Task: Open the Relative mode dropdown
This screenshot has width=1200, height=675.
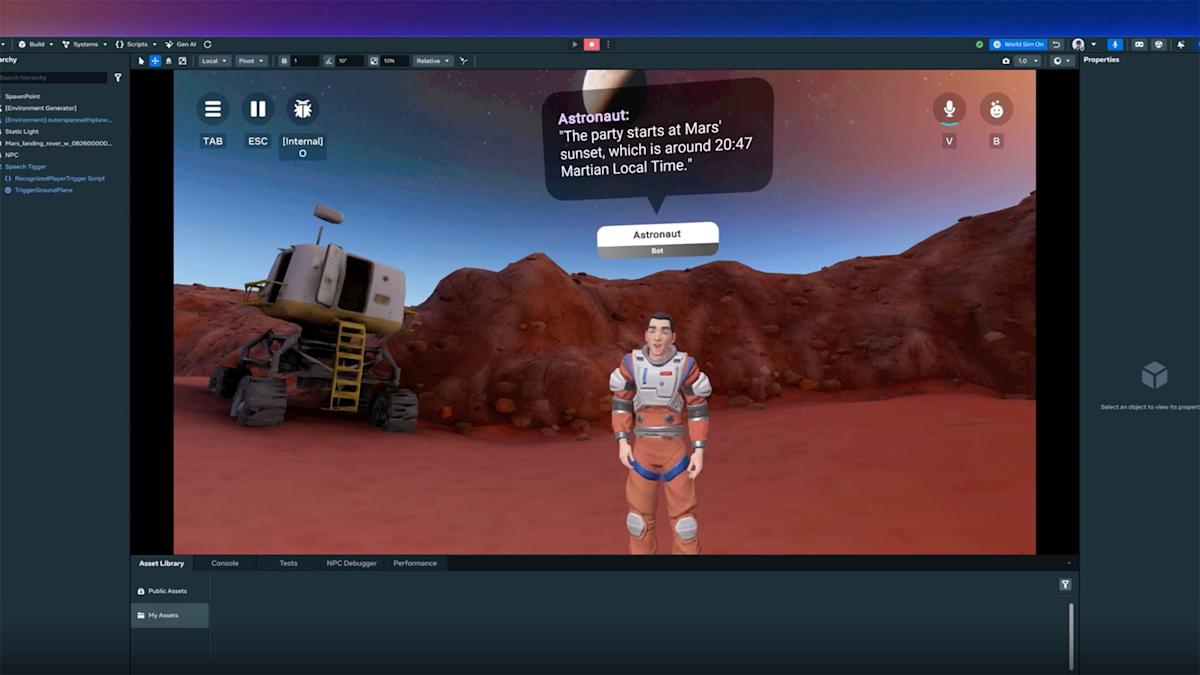Action: click(431, 61)
